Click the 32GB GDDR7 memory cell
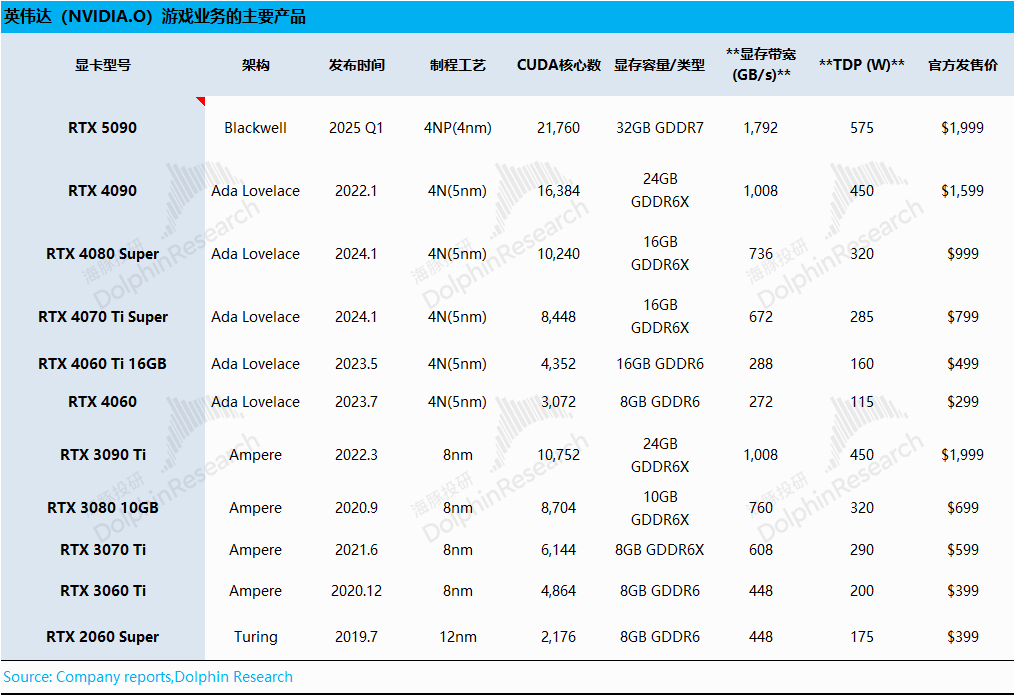This screenshot has width=1014, height=695. coord(660,128)
